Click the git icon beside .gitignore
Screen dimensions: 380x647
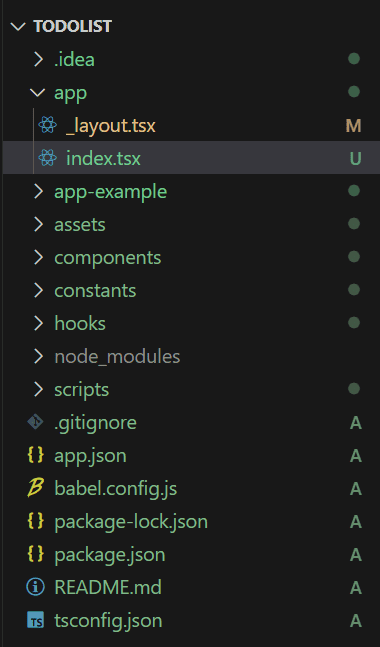(x=35, y=422)
